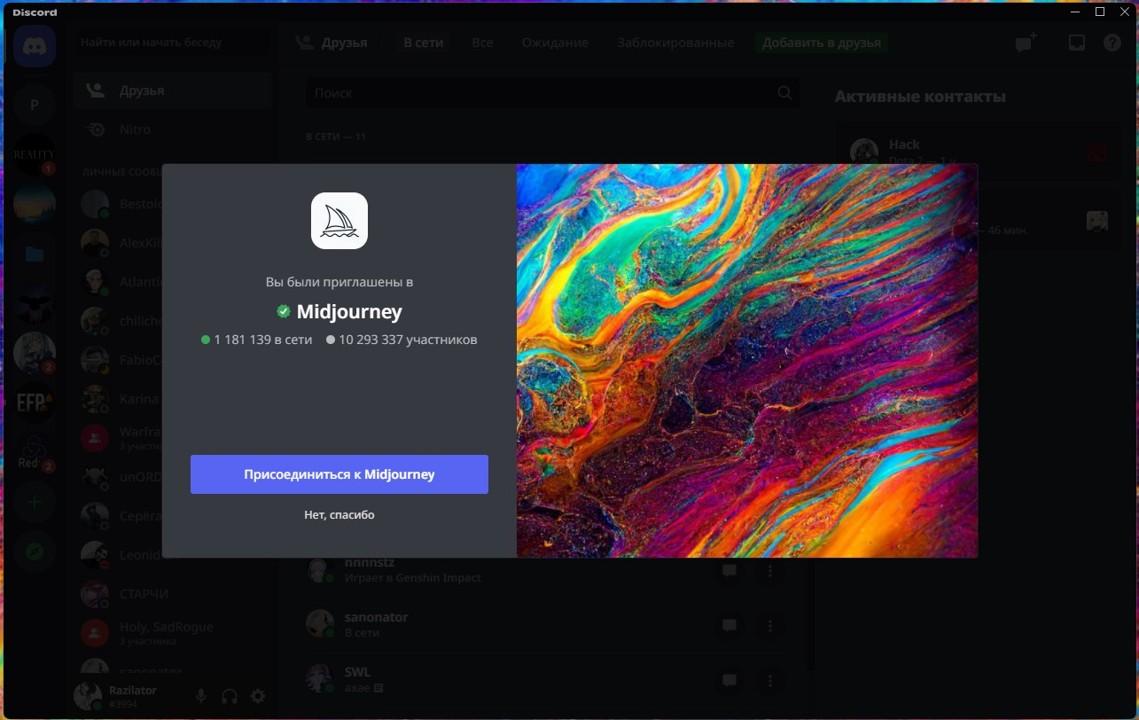Click the colorful Midjourney artwork image
Image resolution: width=1139 pixels, height=720 pixels.
pos(747,360)
